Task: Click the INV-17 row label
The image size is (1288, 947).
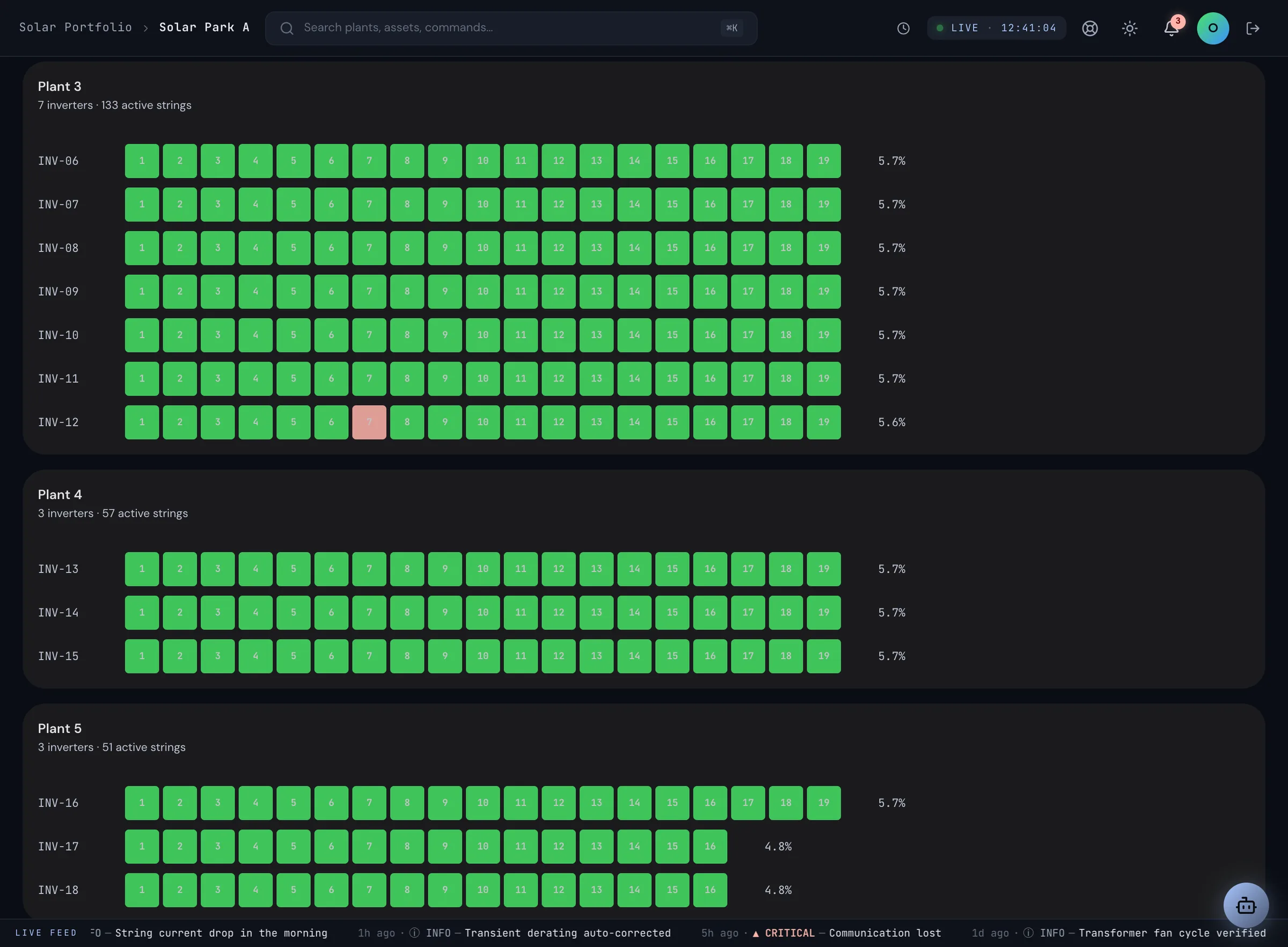Action: [58, 847]
